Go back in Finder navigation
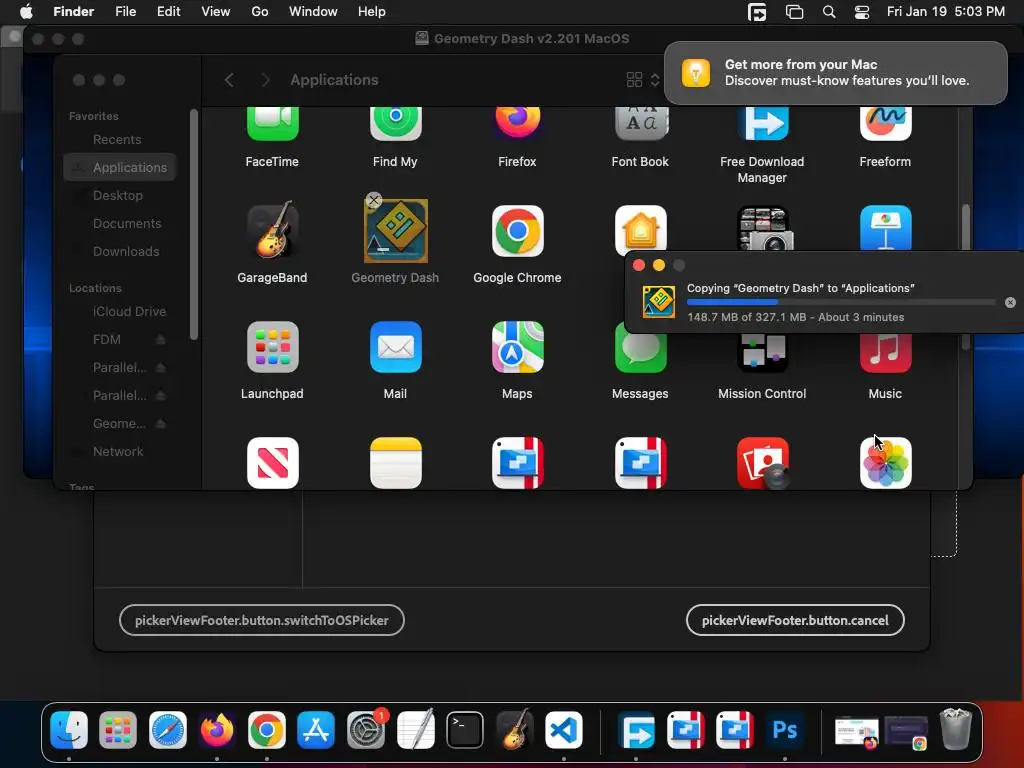The width and height of the screenshot is (1024, 768). click(x=229, y=80)
